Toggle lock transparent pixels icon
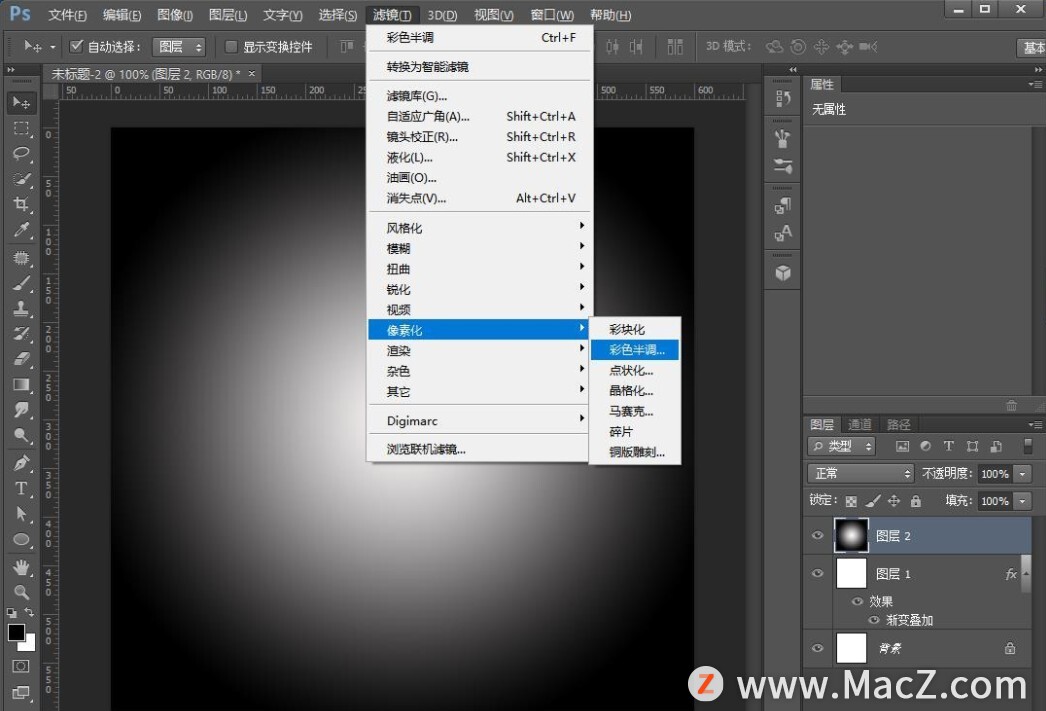 pos(851,501)
